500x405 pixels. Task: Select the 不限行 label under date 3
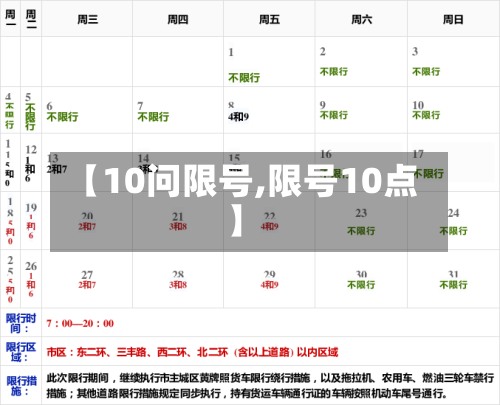[426, 71]
